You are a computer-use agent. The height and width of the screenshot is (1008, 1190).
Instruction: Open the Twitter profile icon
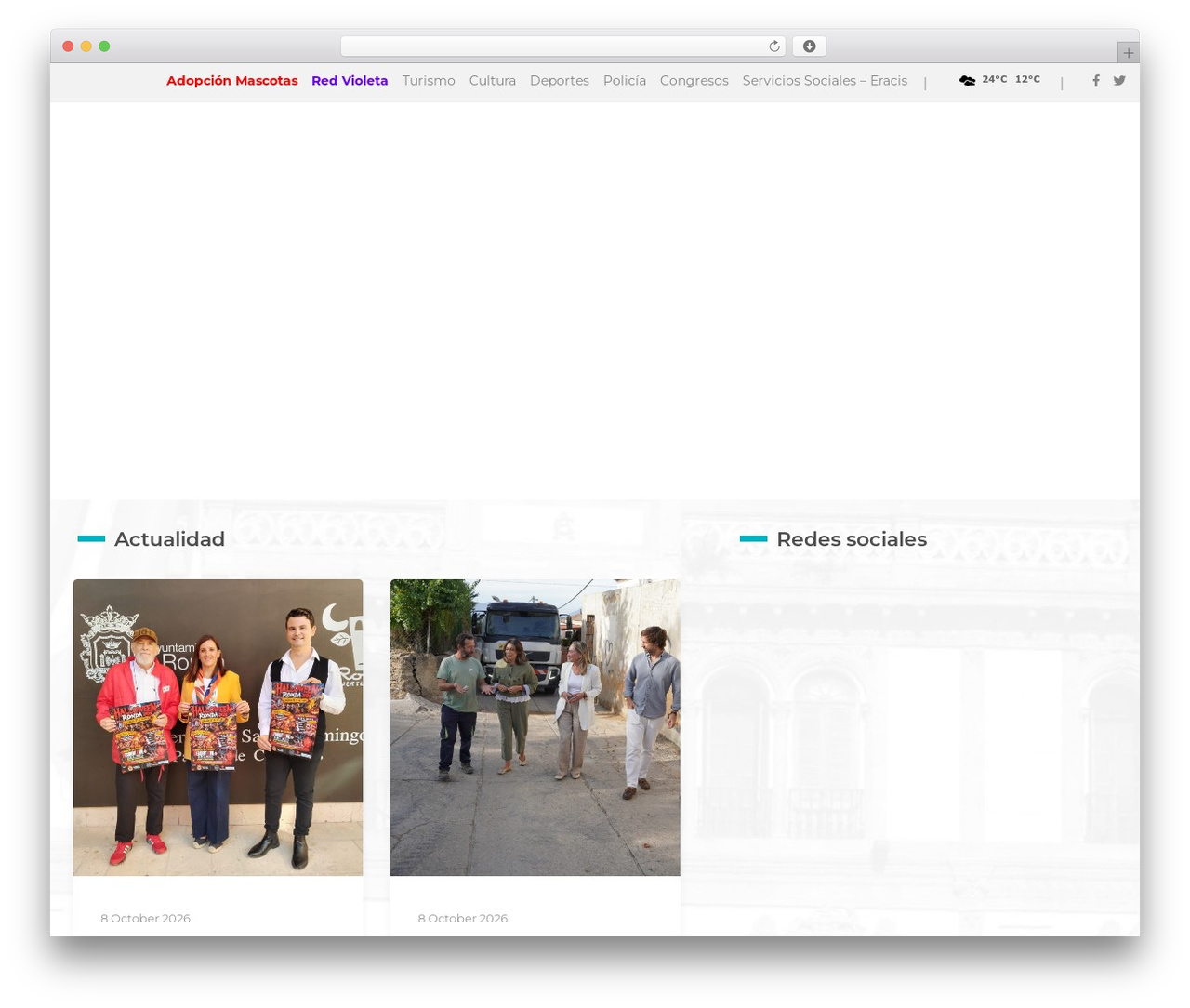(x=1119, y=81)
